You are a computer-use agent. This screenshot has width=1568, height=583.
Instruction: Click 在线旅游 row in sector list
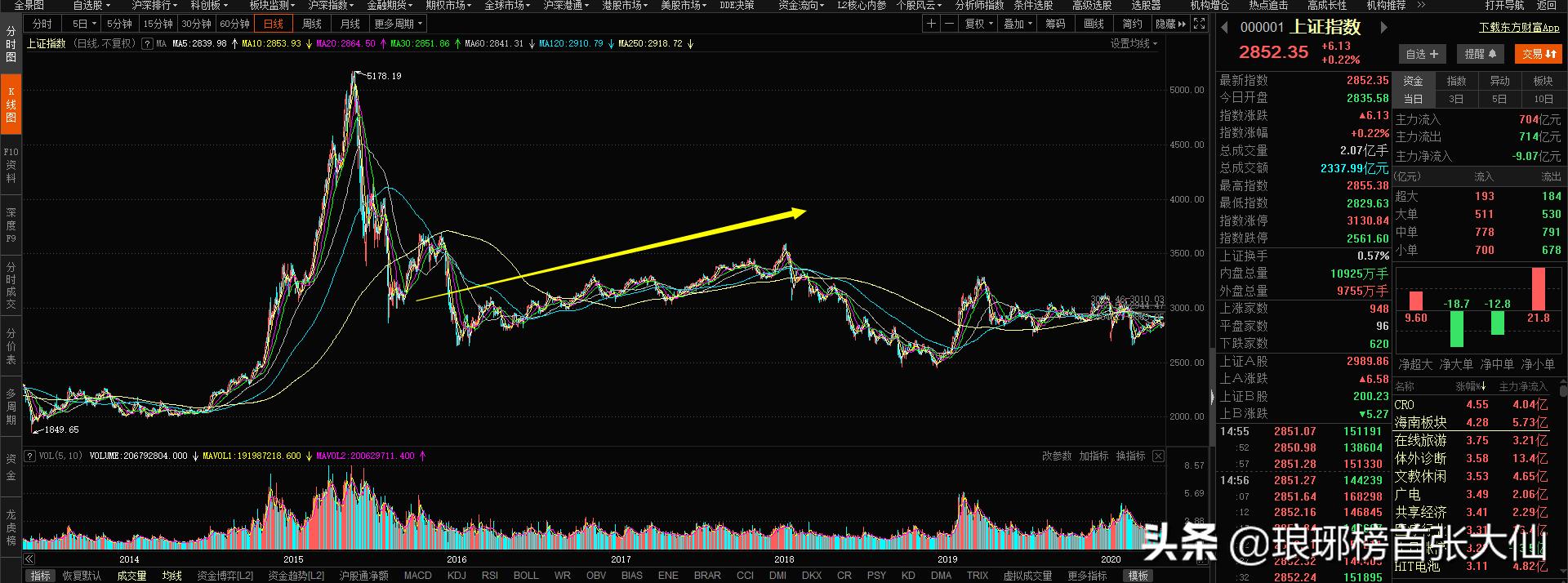tap(1472, 440)
